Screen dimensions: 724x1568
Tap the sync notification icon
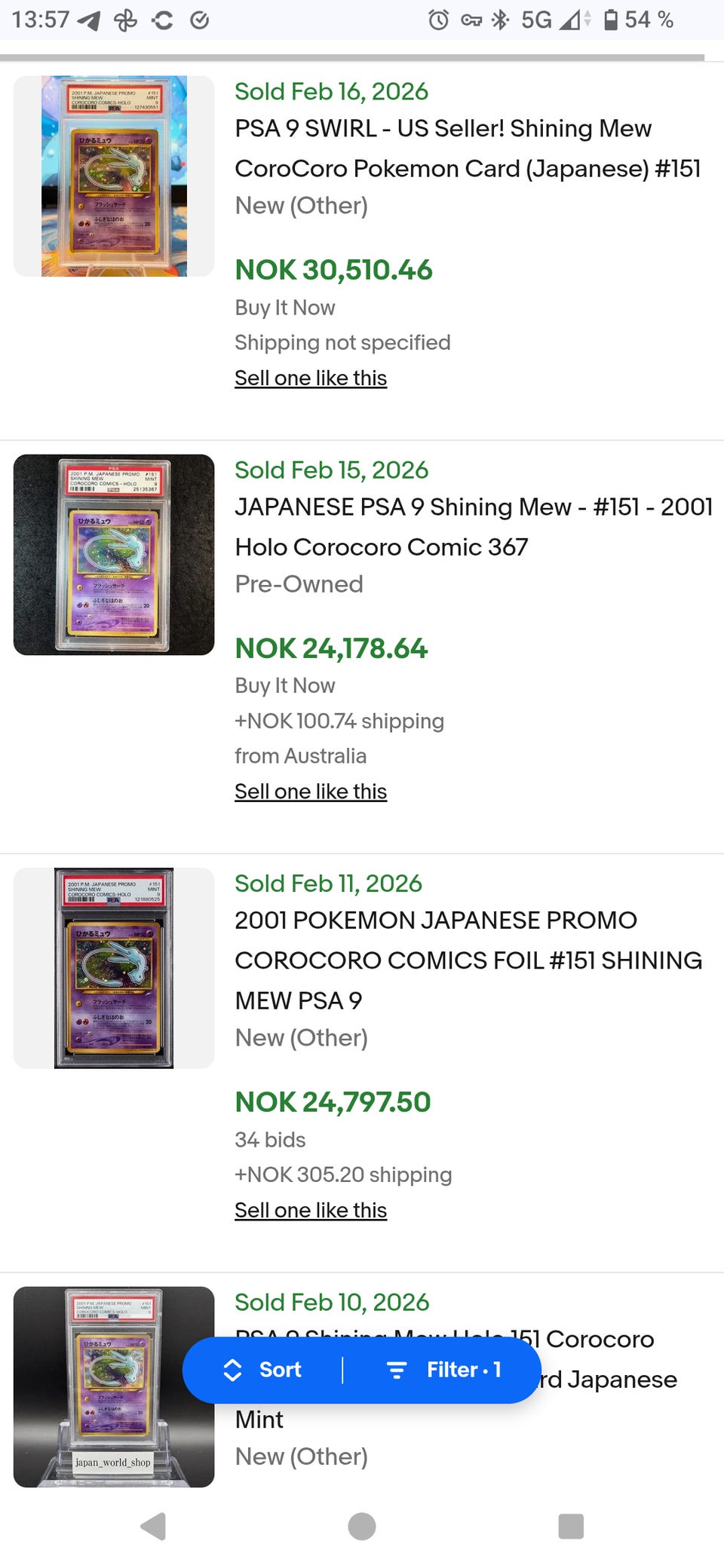(x=162, y=20)
